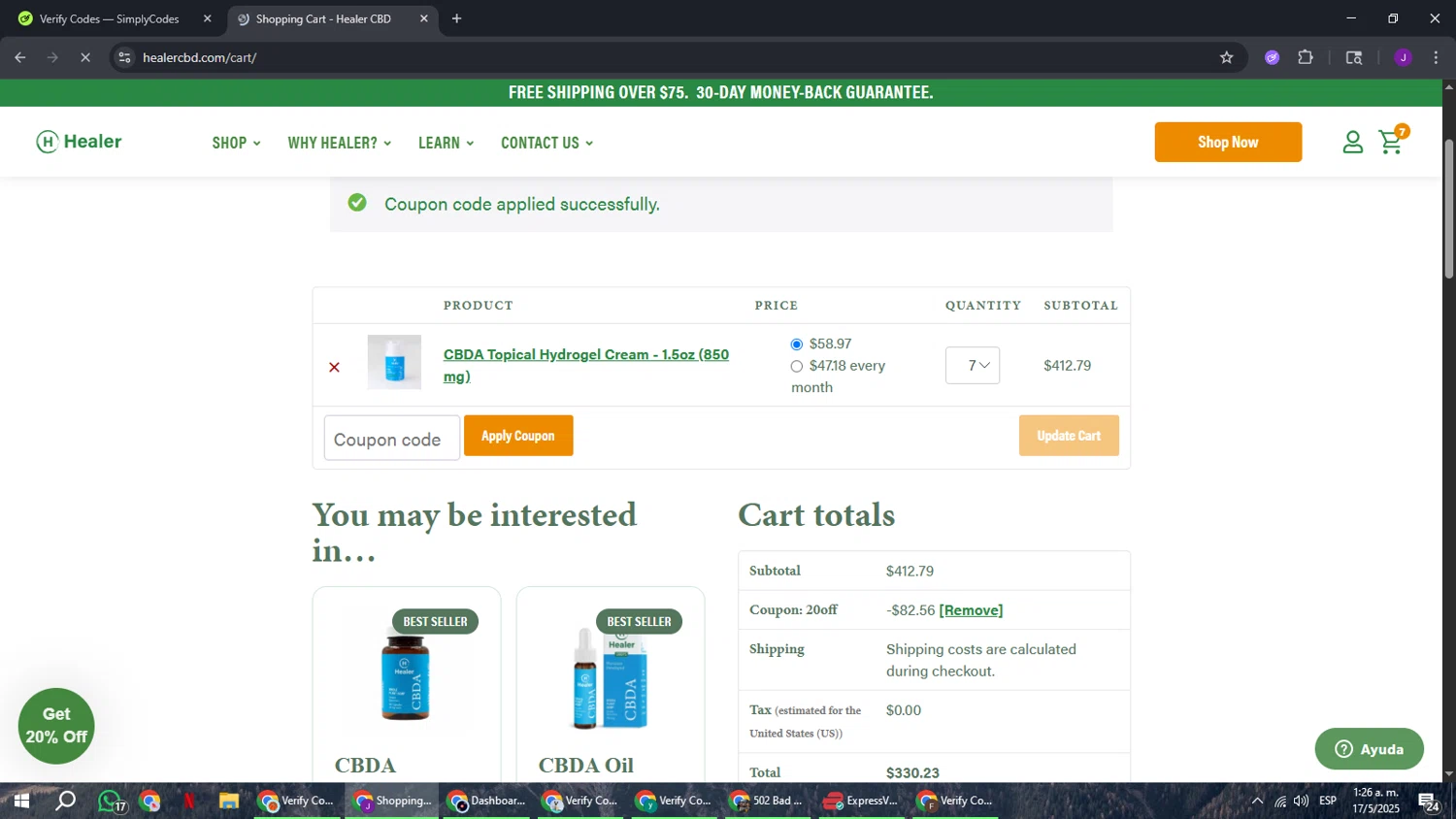Screen dimensions: 1456x819
Task: Open WhatsApp from taskbar
Action: click(x=110, y=802)
